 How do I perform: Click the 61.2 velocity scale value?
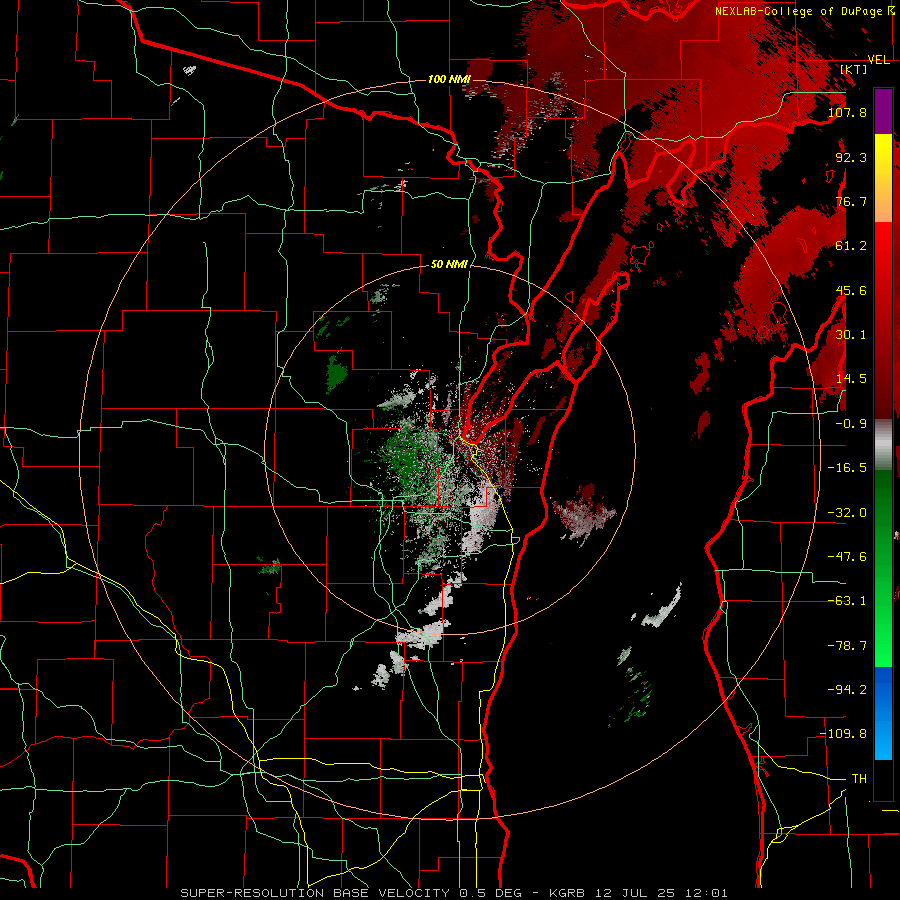point(851,246)
